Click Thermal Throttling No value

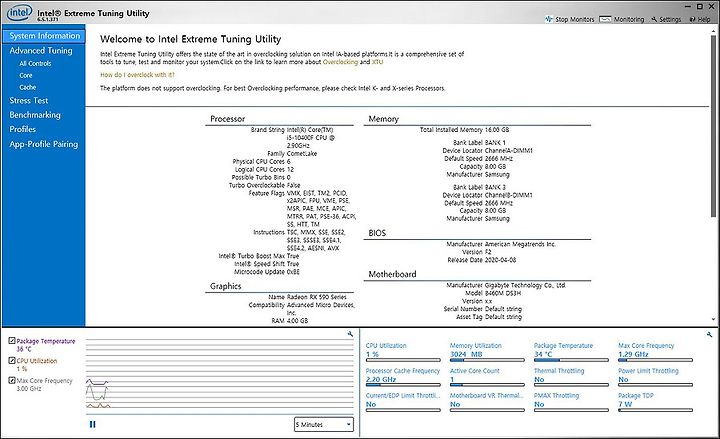(x=539, y=379)
